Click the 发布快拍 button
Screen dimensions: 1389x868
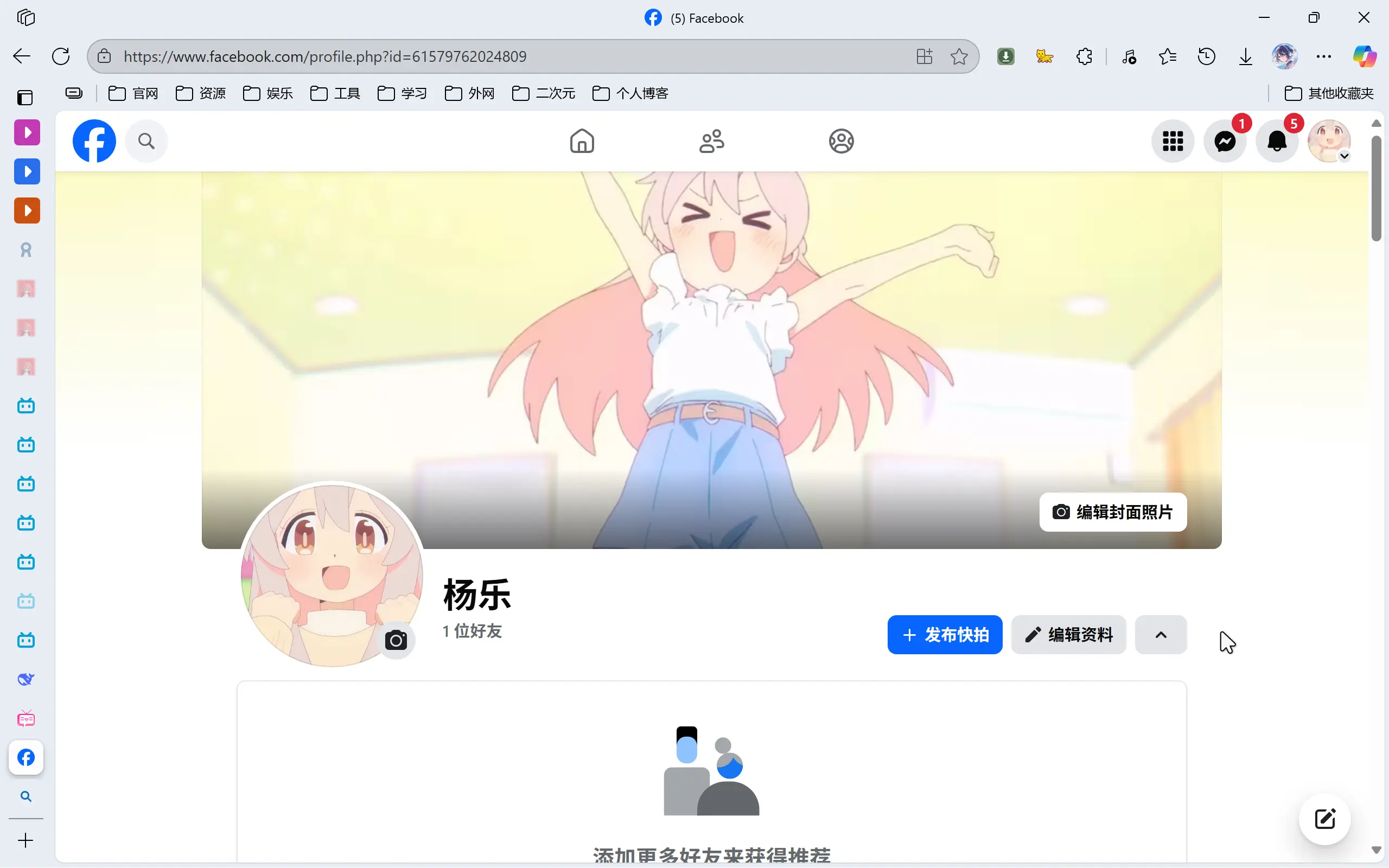(x=945, y=634)
